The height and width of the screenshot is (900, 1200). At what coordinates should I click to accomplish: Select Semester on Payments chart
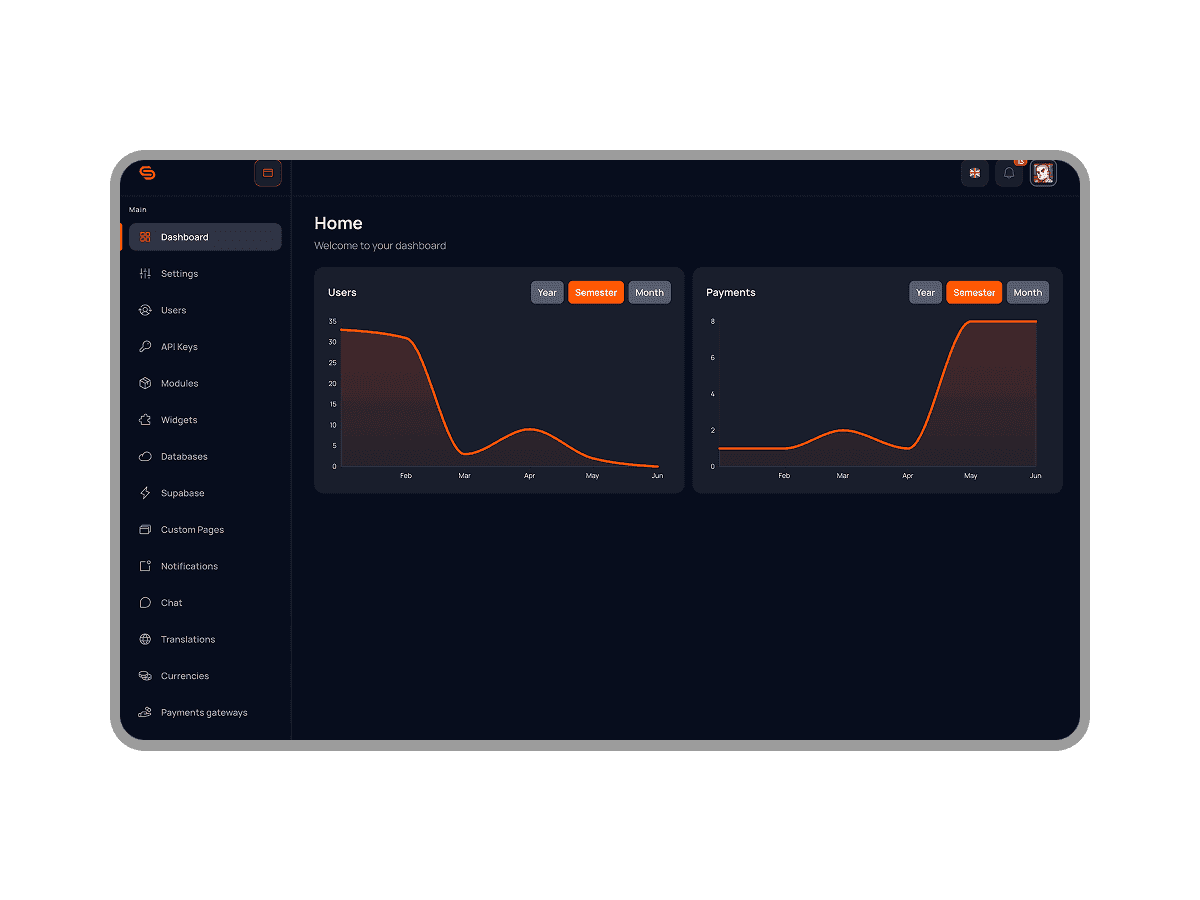[x=974, y=293]
